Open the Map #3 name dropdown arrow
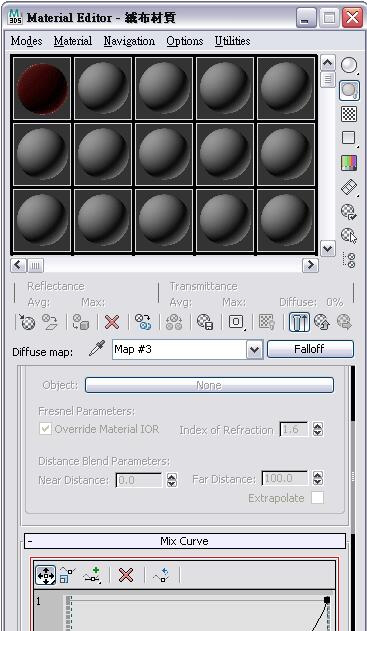Image resolution: width=367 pixels, height=656 pixels. click(x=254, y=349)
